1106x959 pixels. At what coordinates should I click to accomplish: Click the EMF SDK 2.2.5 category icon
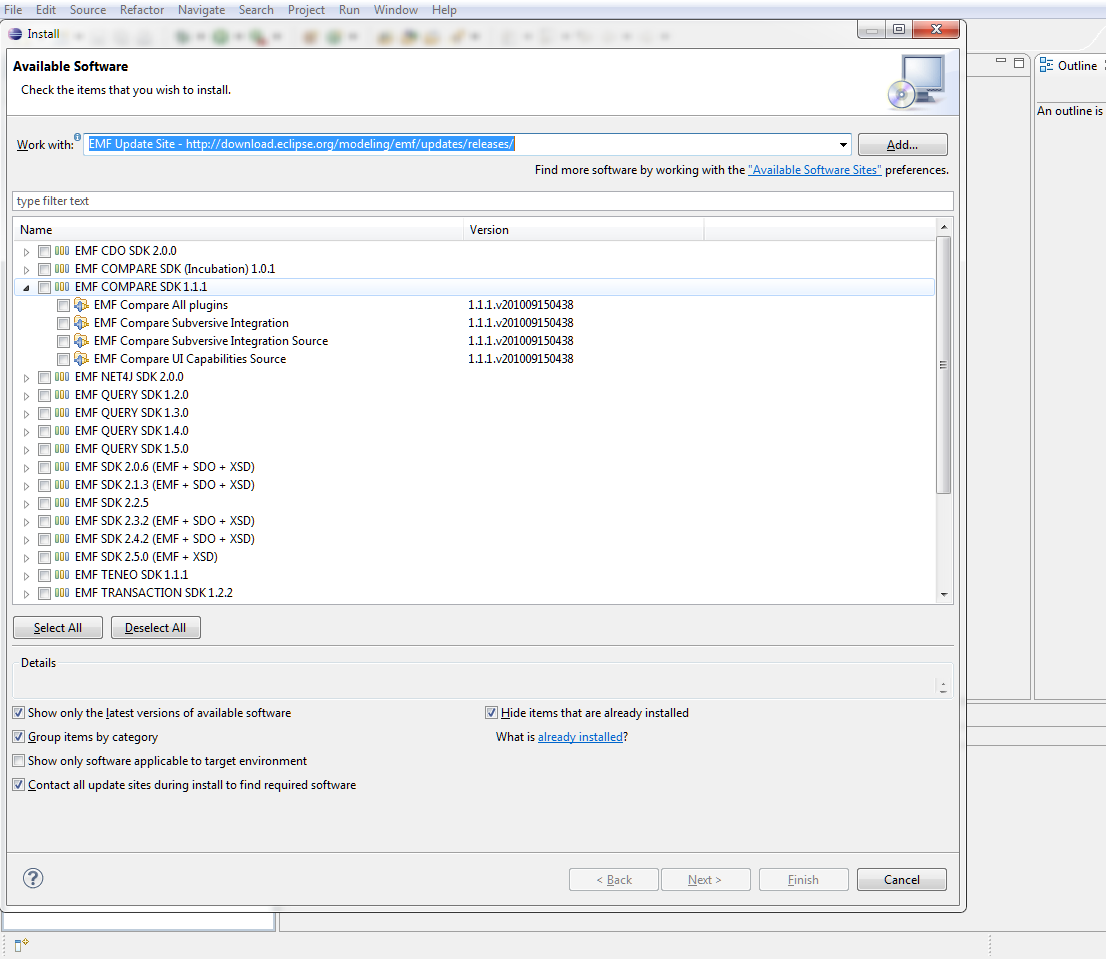62,503
